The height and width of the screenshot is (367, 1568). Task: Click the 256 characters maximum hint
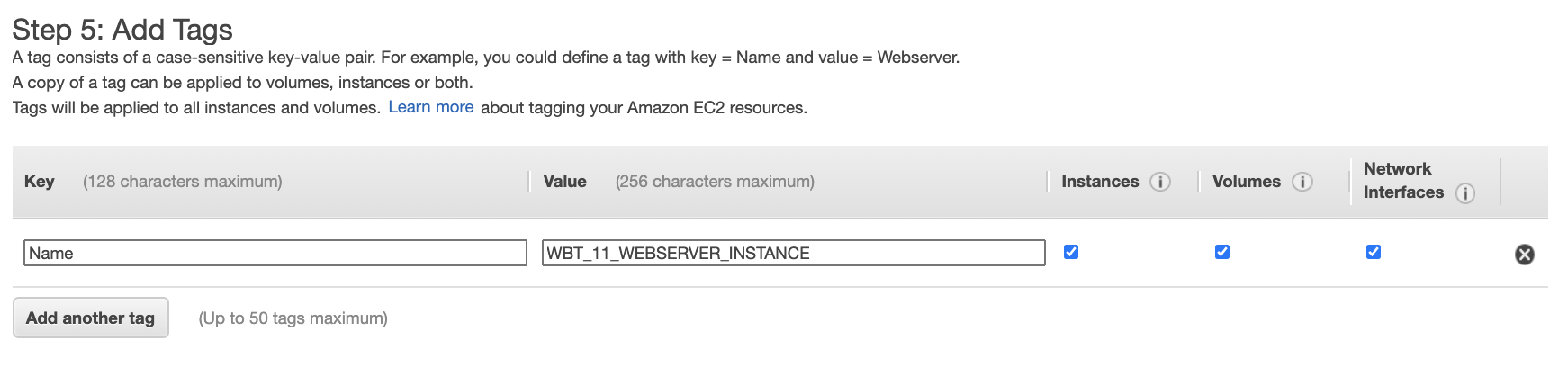[715, 182]
